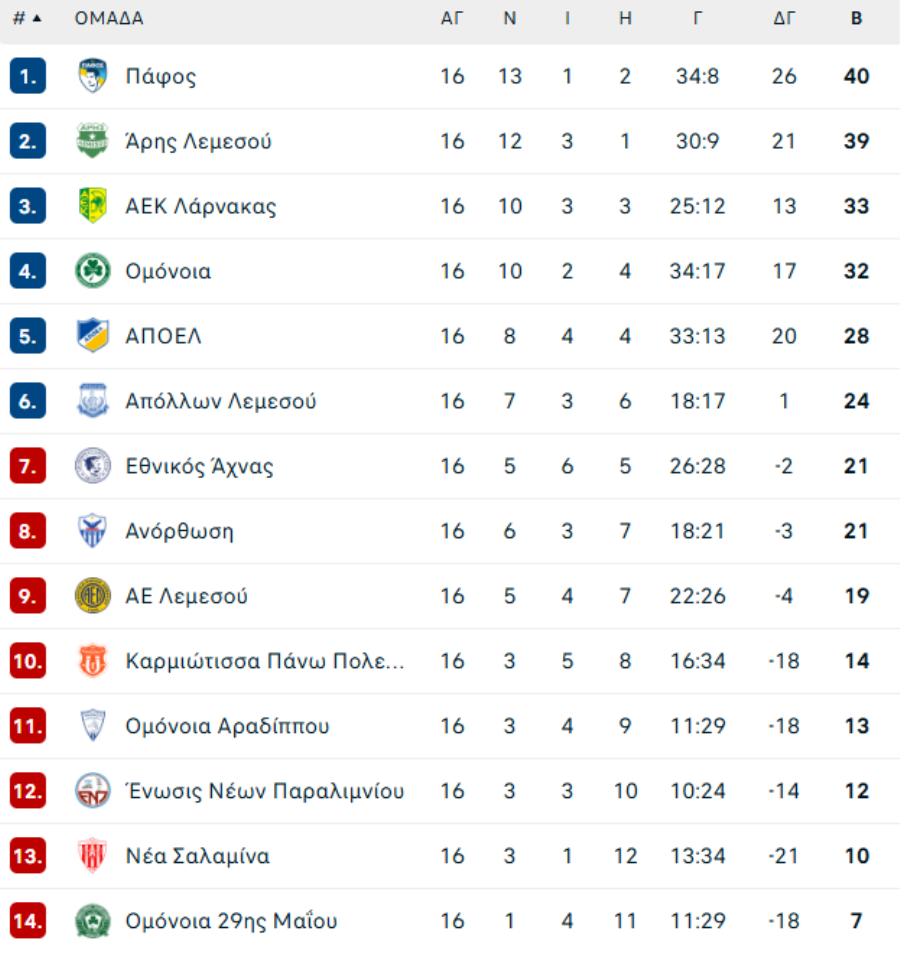Select the Ομόνοια green shamrock logo

click(92, 271)
